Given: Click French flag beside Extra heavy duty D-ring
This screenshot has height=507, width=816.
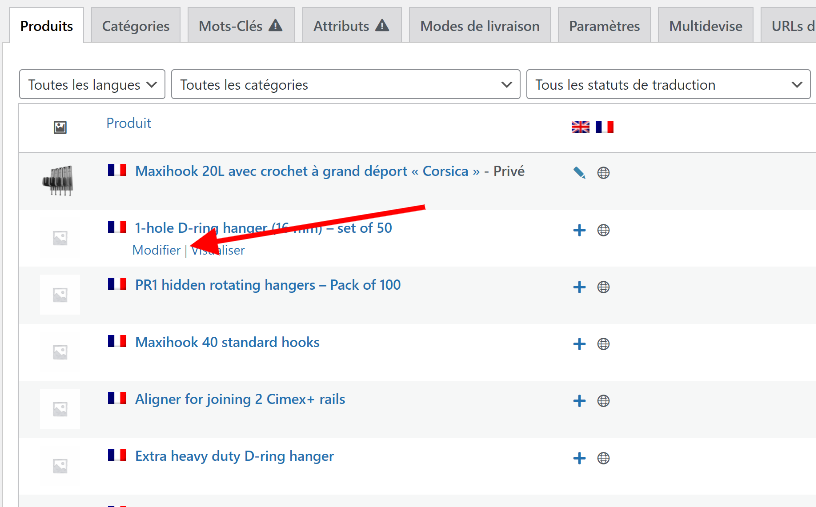Looking at the screenshot, I should (117, 455).
